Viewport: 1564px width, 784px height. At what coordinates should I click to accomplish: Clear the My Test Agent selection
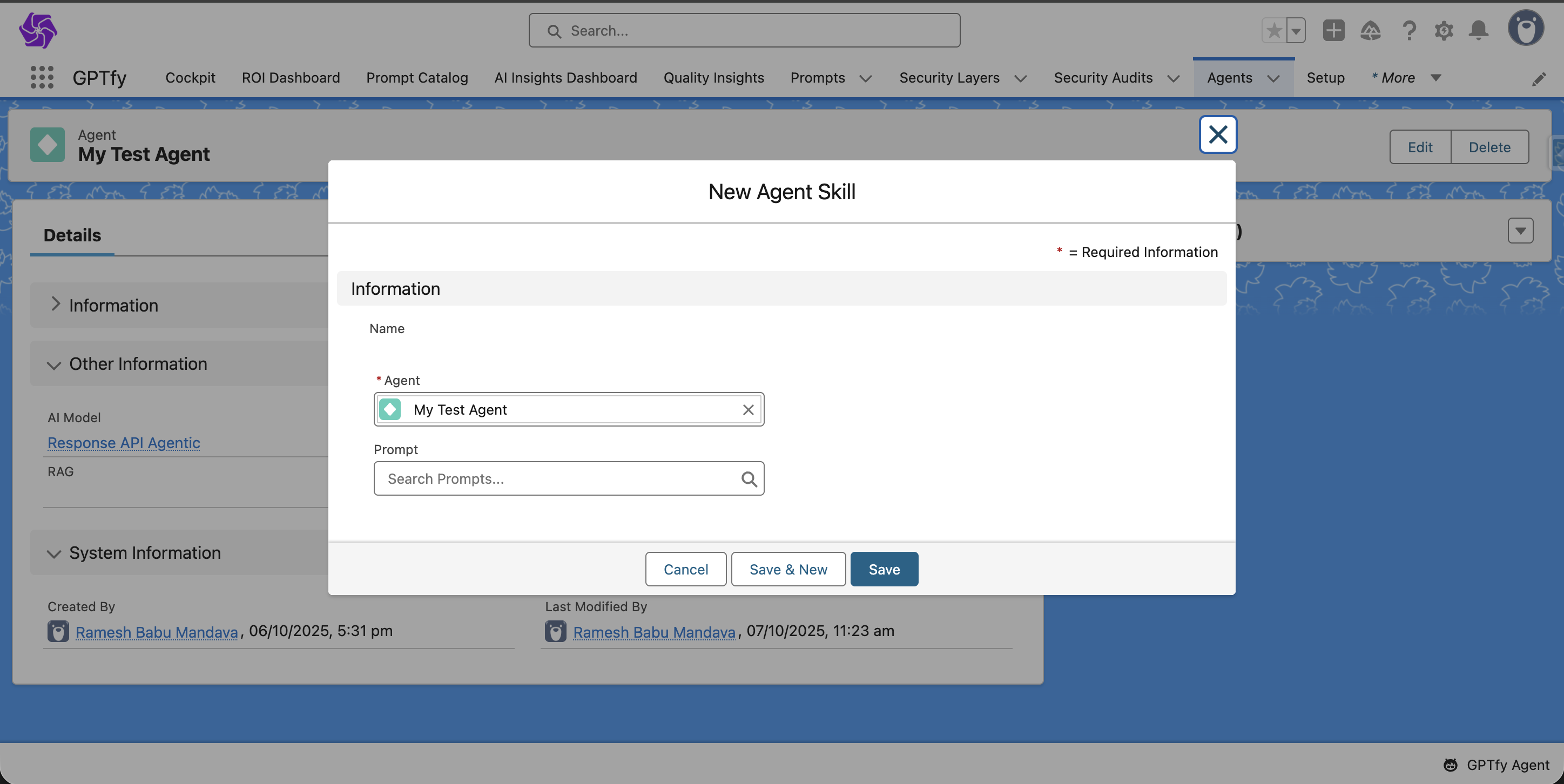point(748,410)
